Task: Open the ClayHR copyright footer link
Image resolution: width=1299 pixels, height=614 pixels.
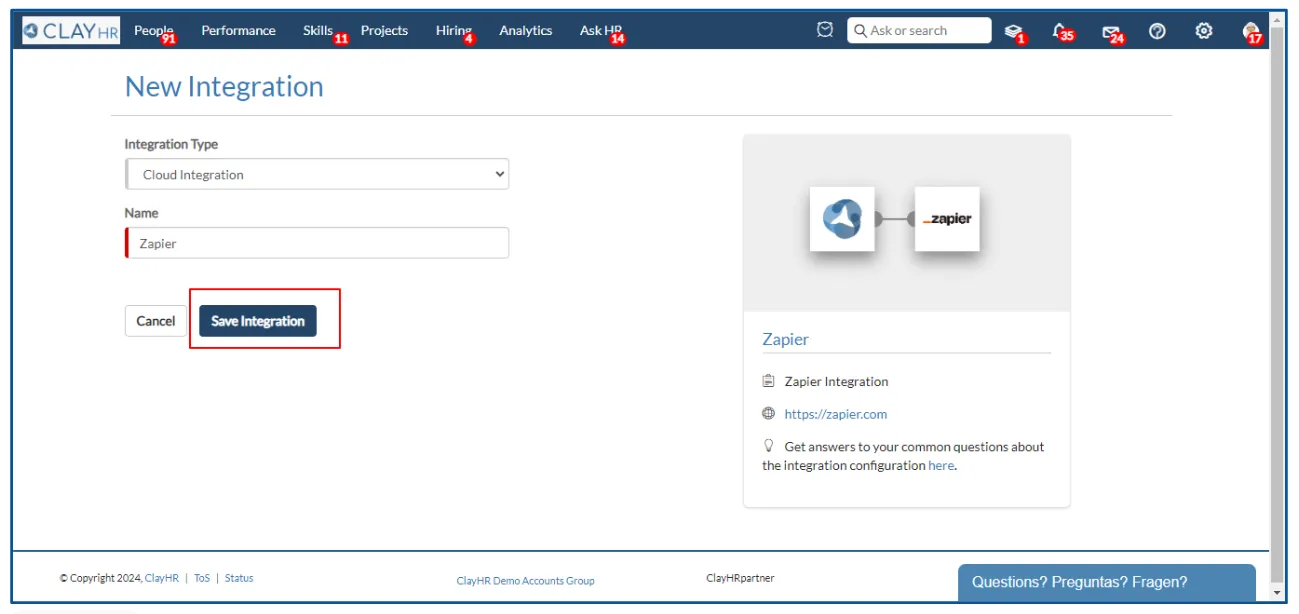Action: pyautogui.click(x=162, y=578)
